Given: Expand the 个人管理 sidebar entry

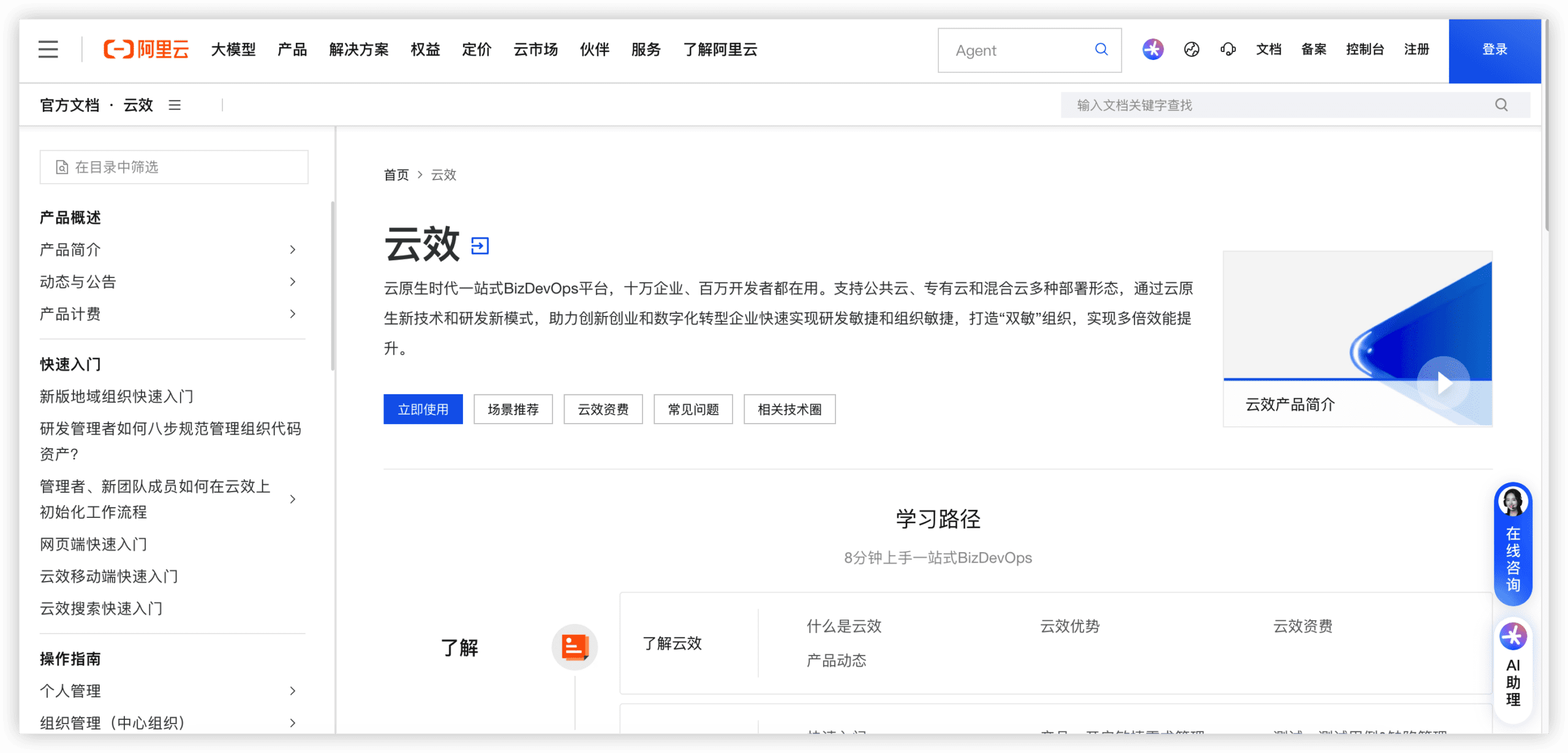Looking at the screenshot, I should (x=293, y=691).
